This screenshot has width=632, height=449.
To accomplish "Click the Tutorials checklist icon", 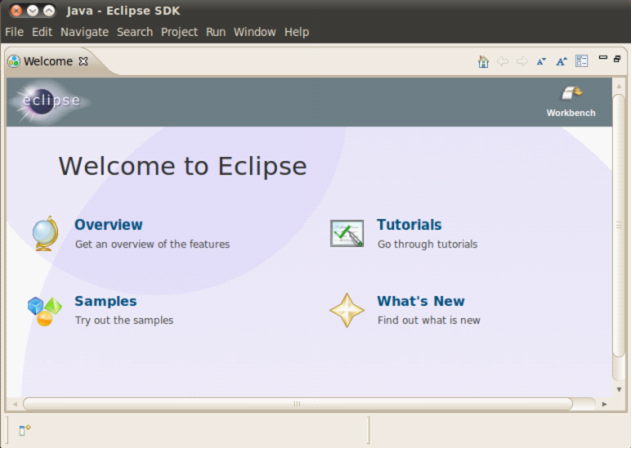I will 347,233.
